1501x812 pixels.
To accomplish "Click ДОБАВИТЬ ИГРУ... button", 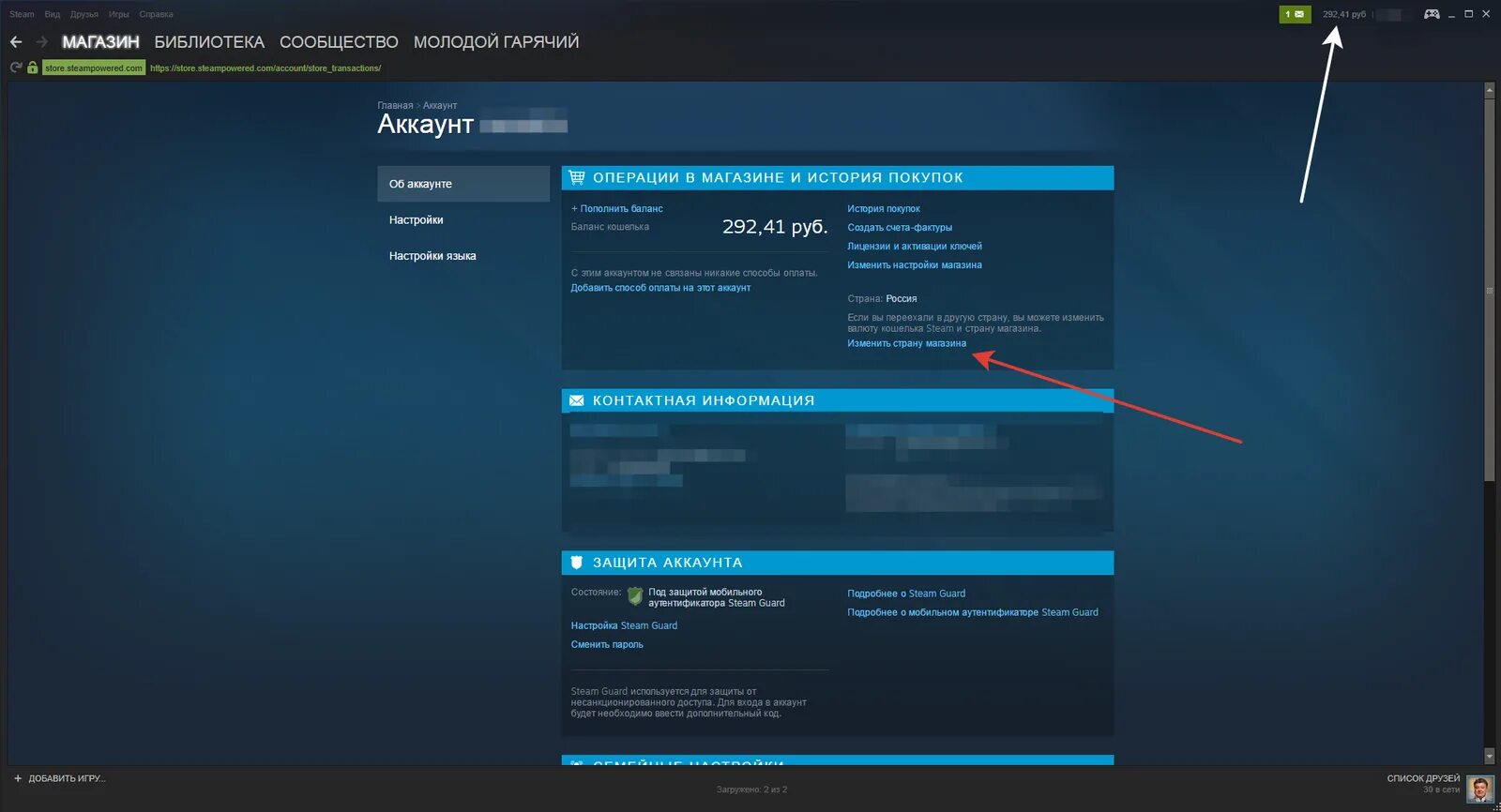I will coord(59,778).
